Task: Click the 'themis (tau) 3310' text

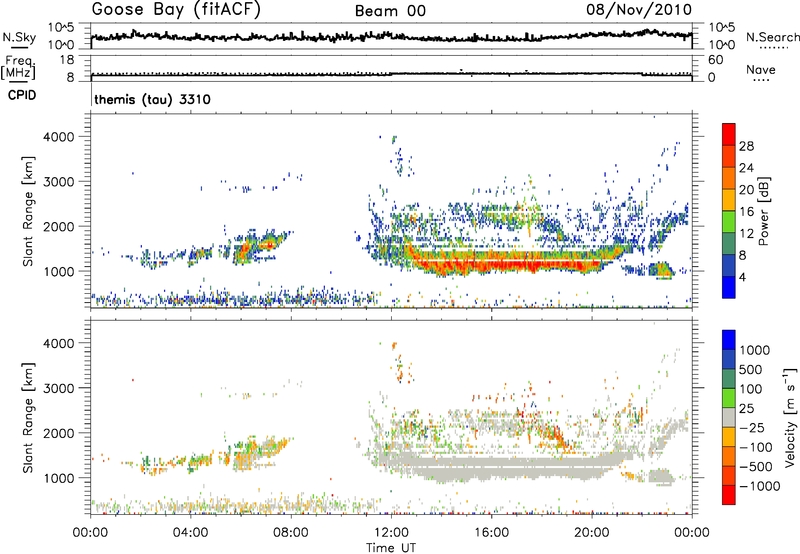Action: [x=152, y=99]
